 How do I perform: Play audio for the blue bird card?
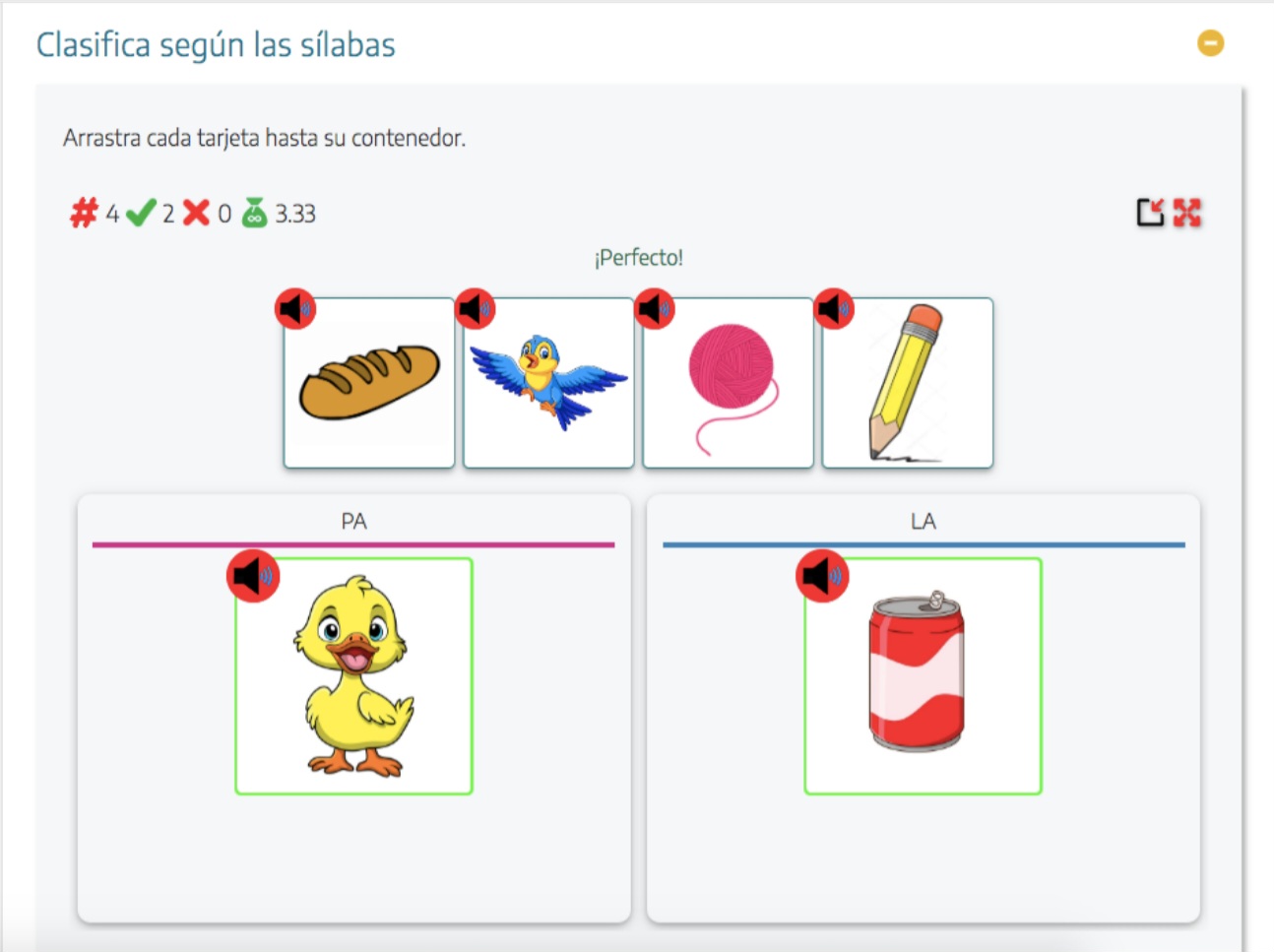(x=475, y=309)
